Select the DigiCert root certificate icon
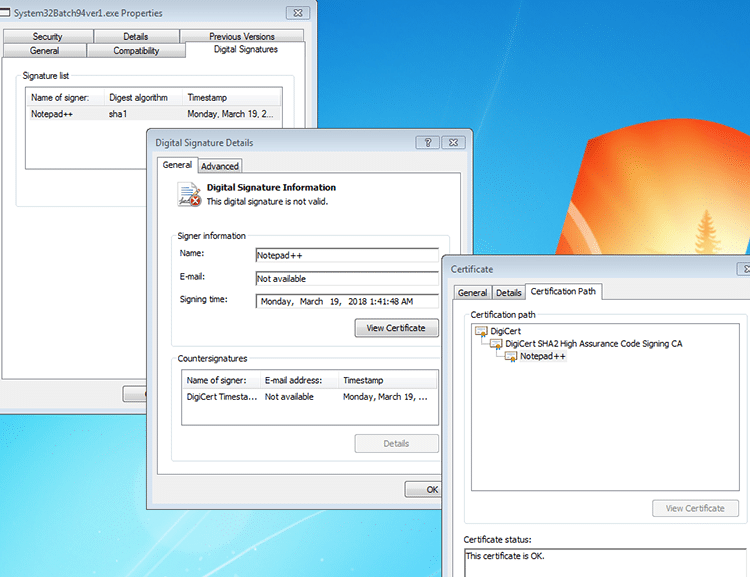 coord(481,331)
